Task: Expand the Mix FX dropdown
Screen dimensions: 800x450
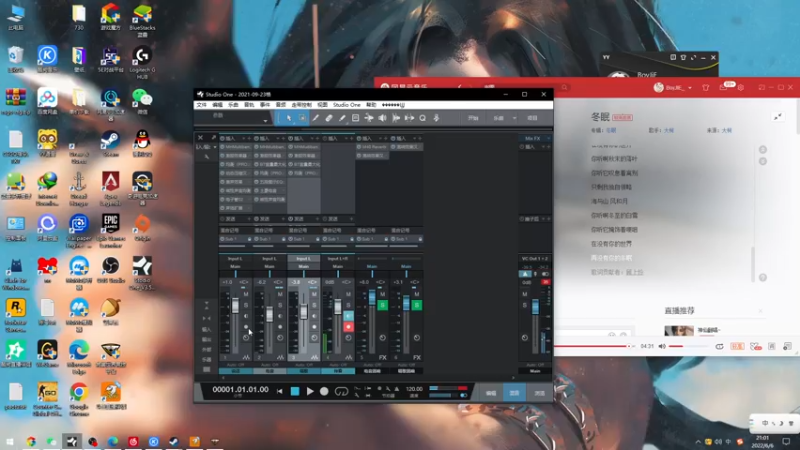Action: [x=548, y=138]
